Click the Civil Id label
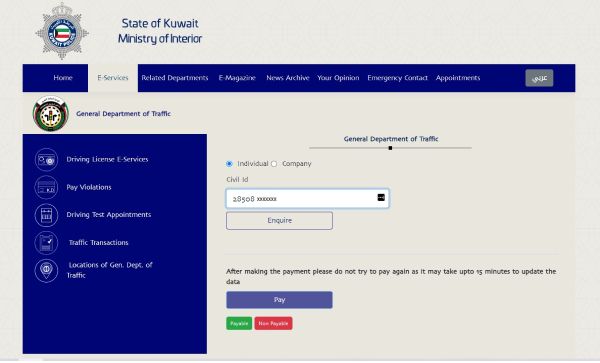Viewport: 600px width, 363px height. coord(237,180)
